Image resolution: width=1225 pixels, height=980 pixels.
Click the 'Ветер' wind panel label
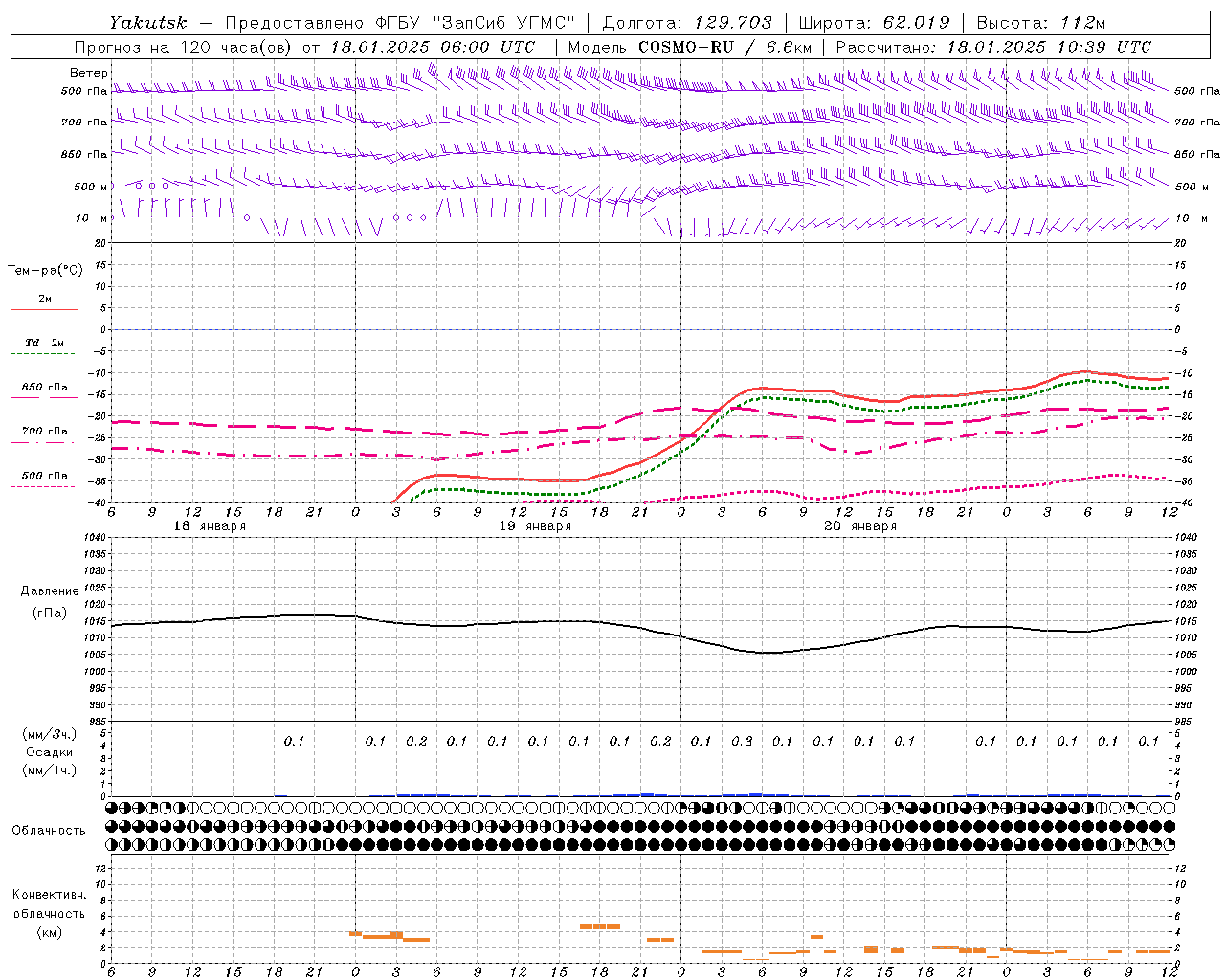pyautogui.click(x=89, y=73)
